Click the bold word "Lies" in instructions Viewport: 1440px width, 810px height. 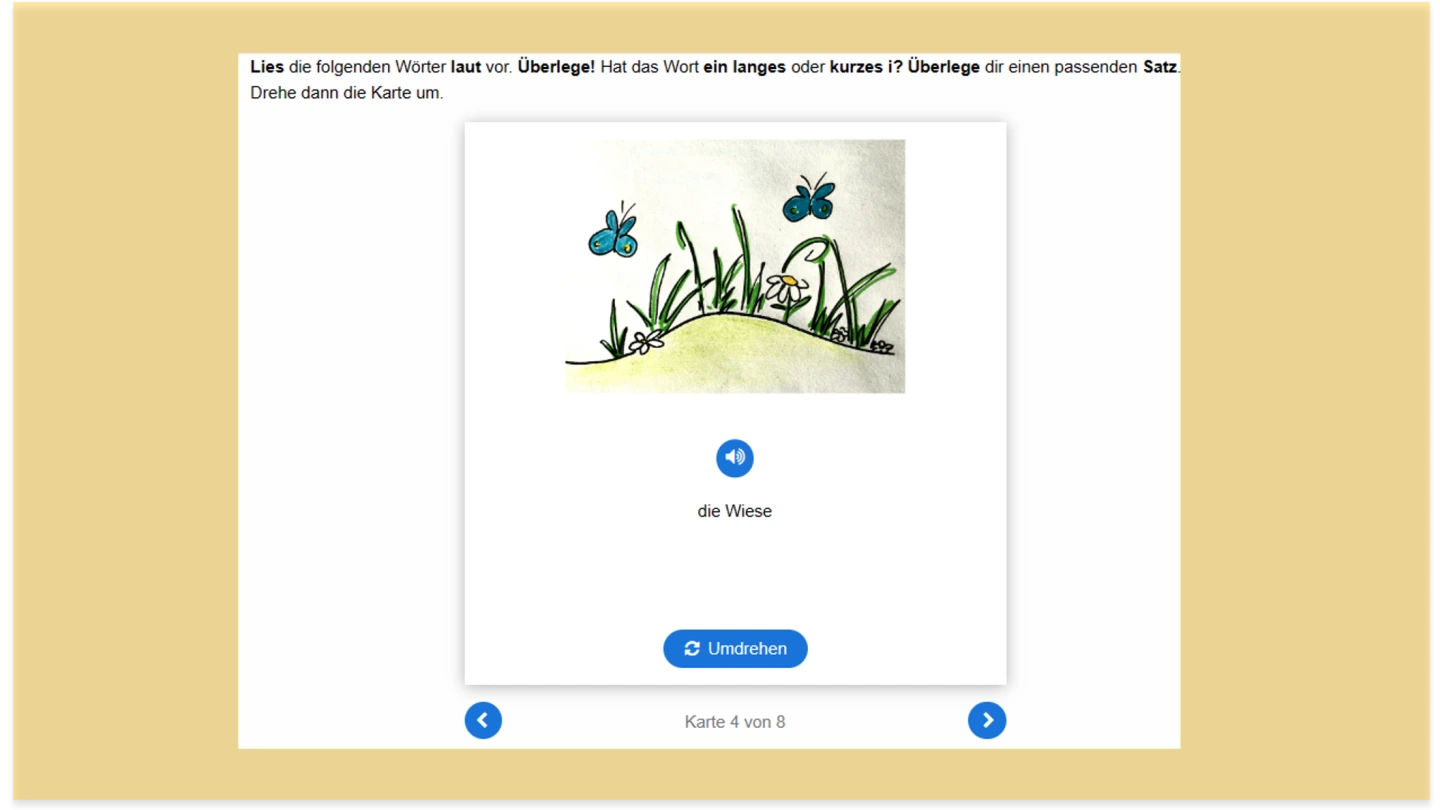(x=267, y=68)
